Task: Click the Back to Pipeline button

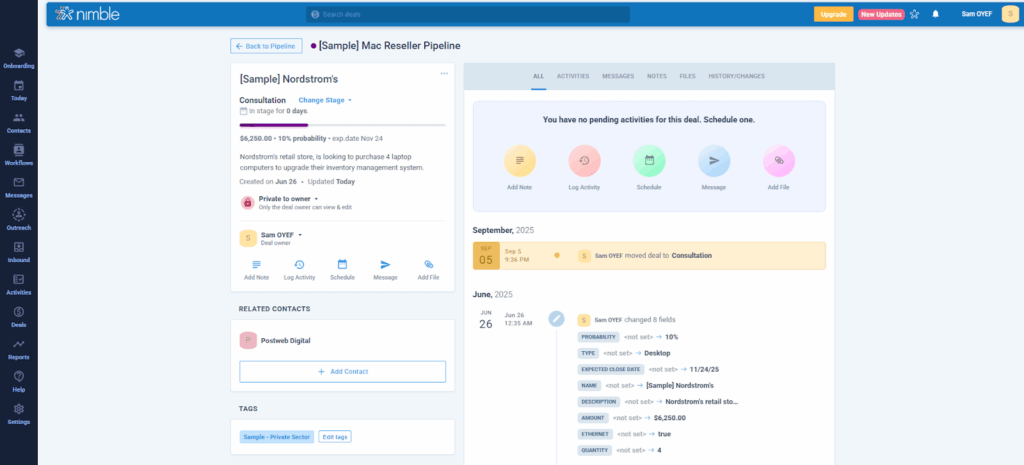Action: [x=266, y=46]
